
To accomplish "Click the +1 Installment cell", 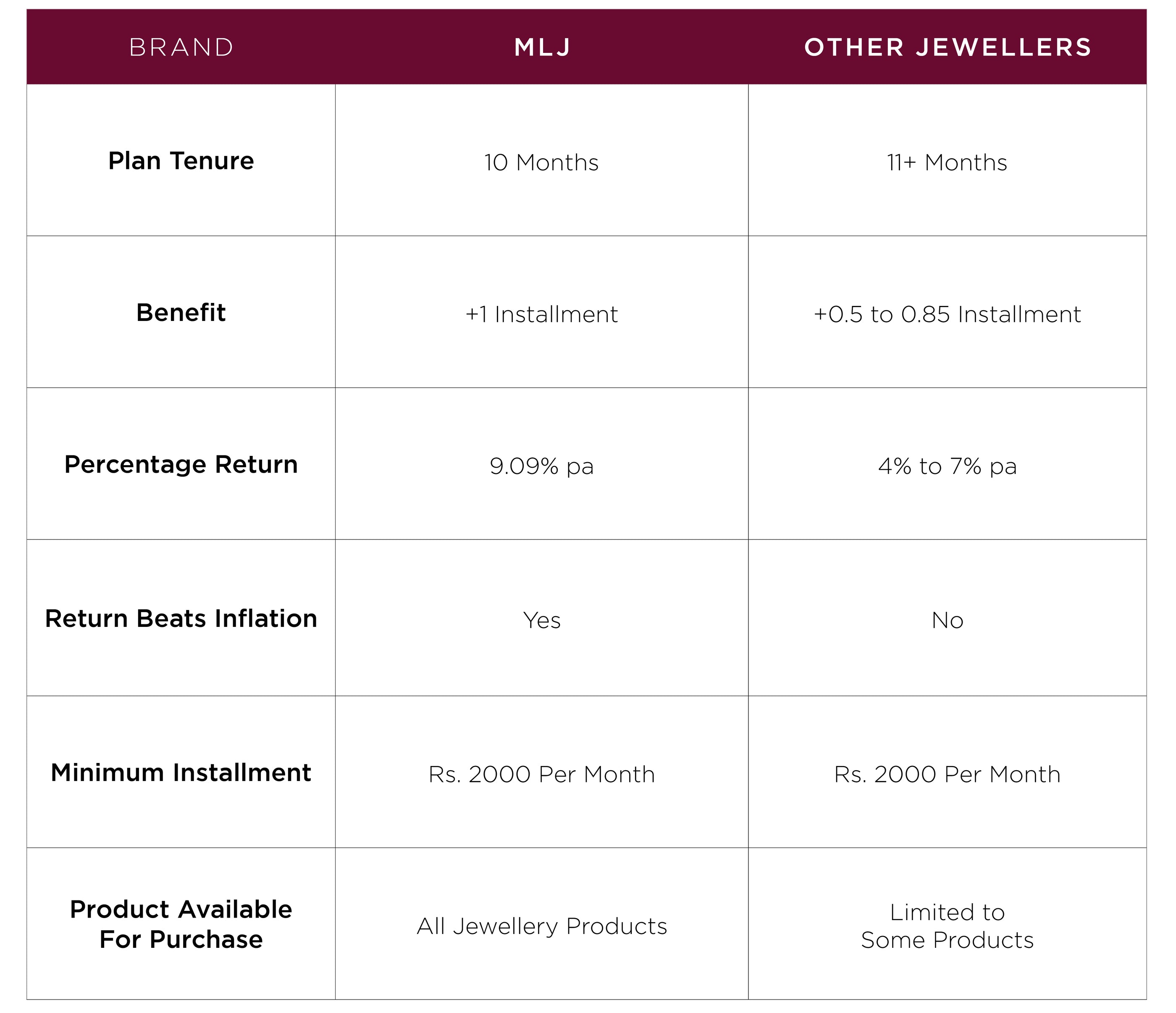I will coord(541,314).
